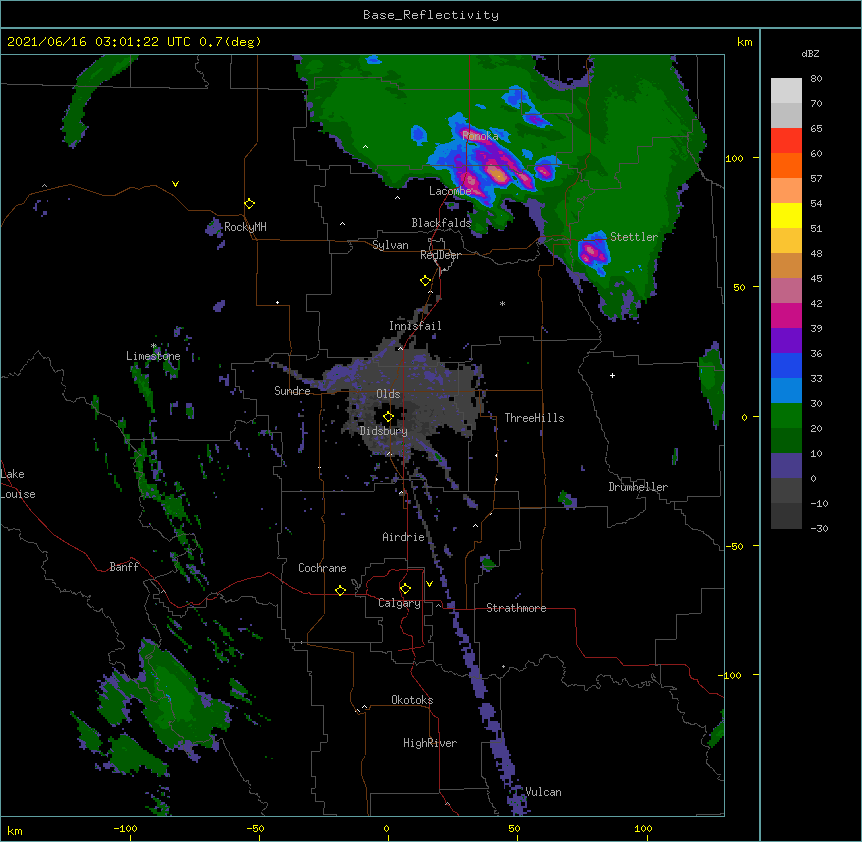Click the Ponoka city label
Image resolution: width=862 pixels, height=842 pixels.
(x=480, y=136)
